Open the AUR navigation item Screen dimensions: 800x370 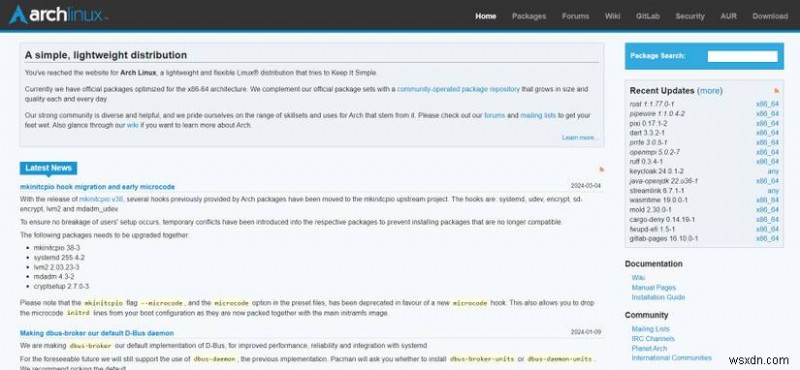[x=728, y=16]
